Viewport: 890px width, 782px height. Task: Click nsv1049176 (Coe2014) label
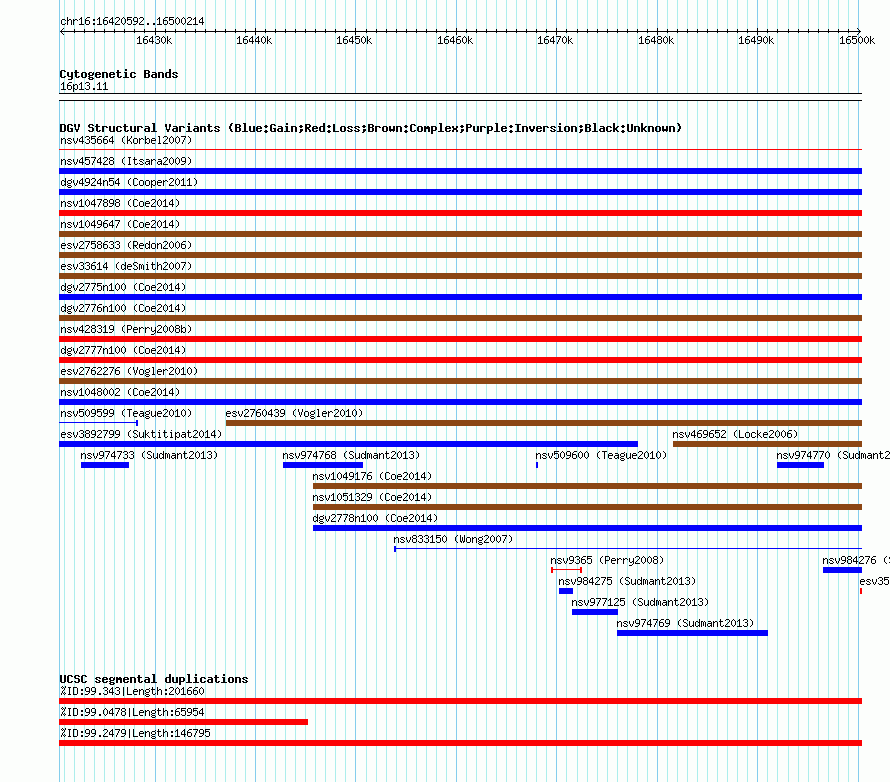372,476
